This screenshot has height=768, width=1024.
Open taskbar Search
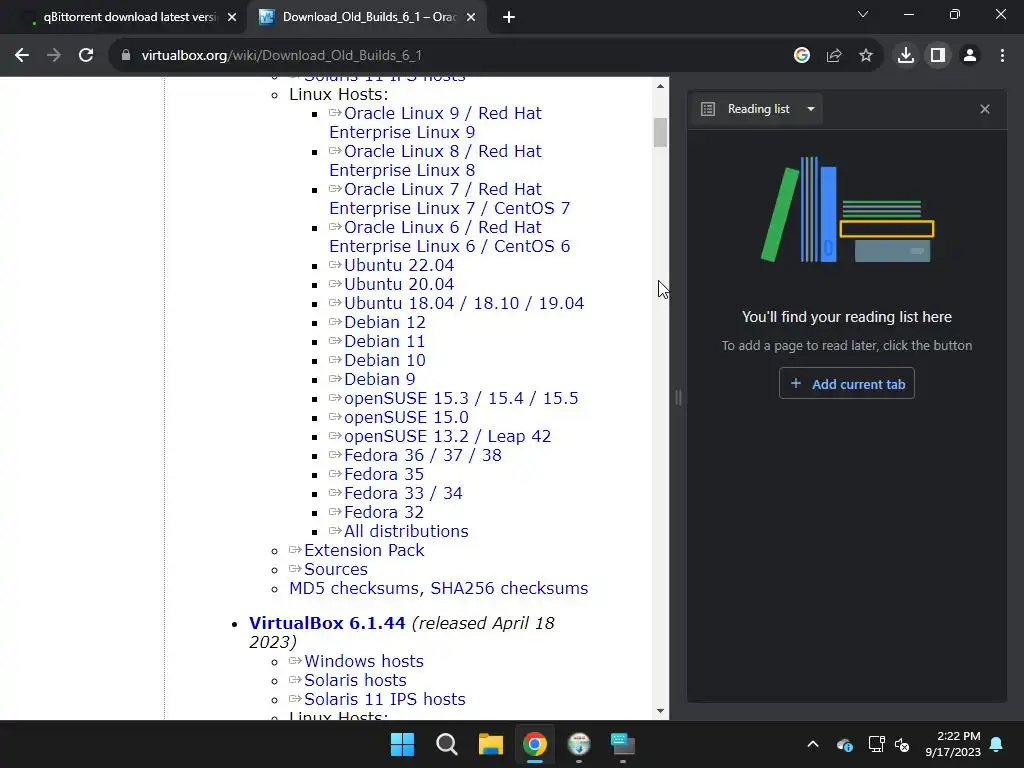coord(447,744)
